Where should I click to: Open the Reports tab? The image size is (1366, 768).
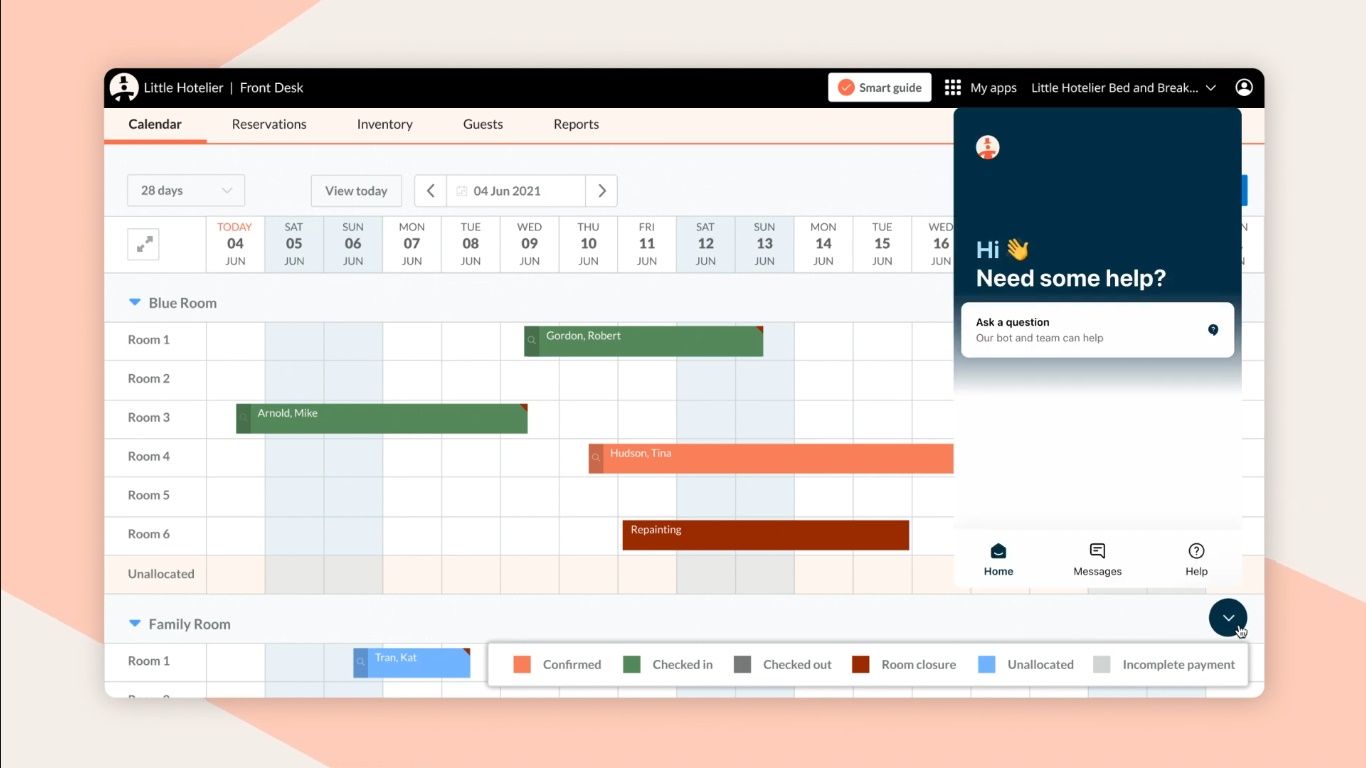click(x=576, y=125)
